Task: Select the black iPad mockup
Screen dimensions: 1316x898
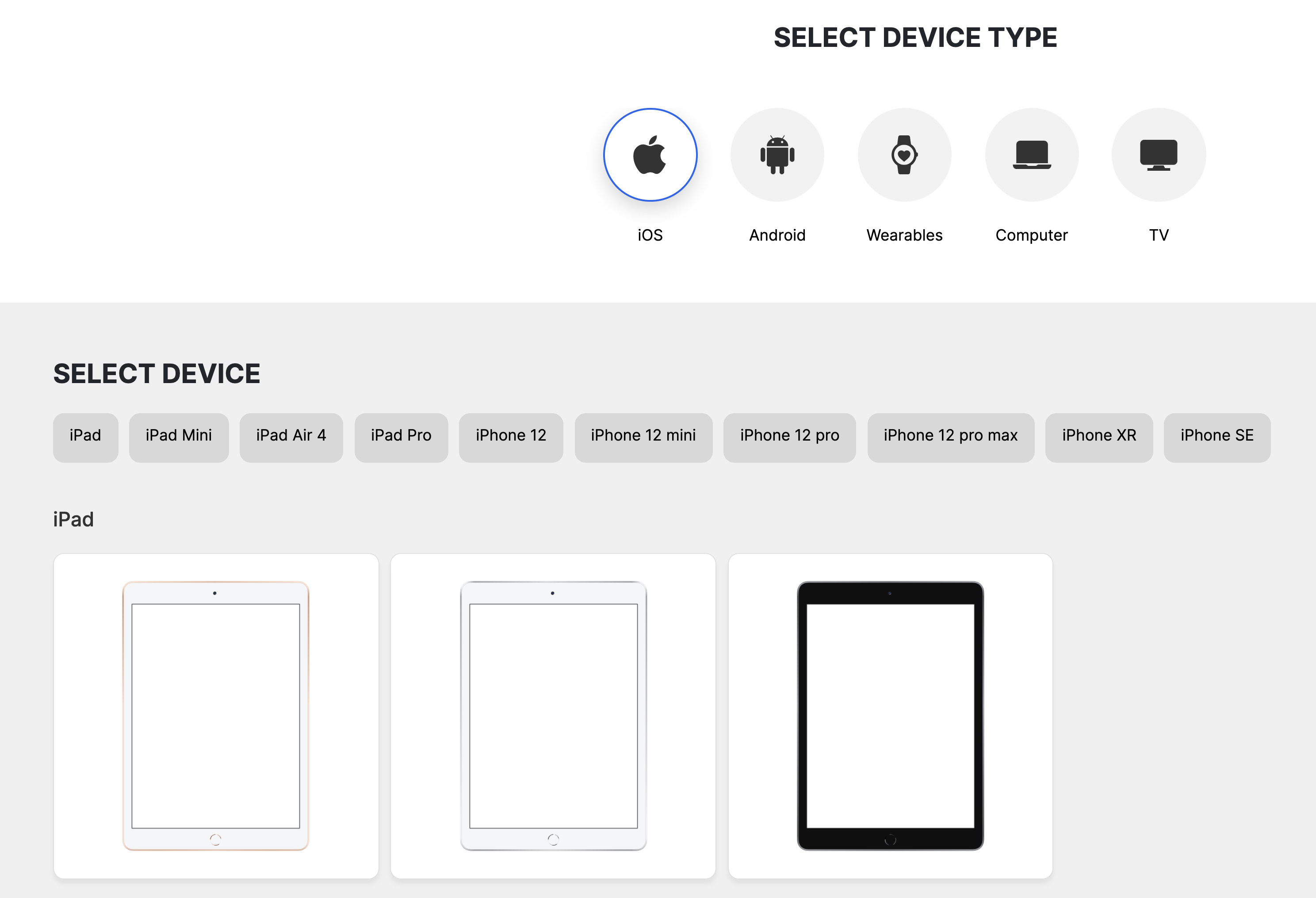Action: (890, 716)
